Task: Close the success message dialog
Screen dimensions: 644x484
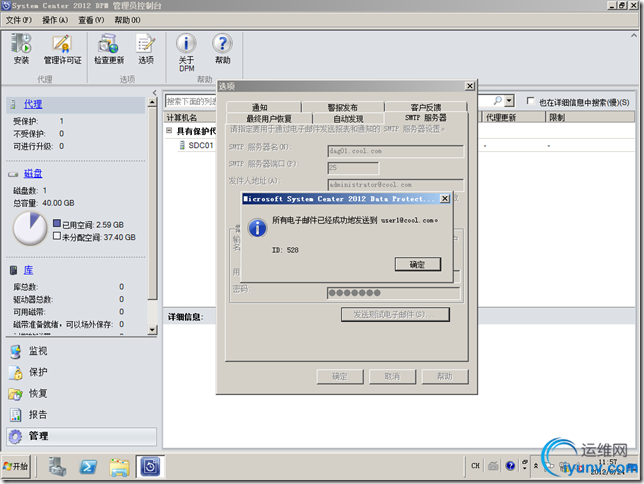Action: pos(444,199)
